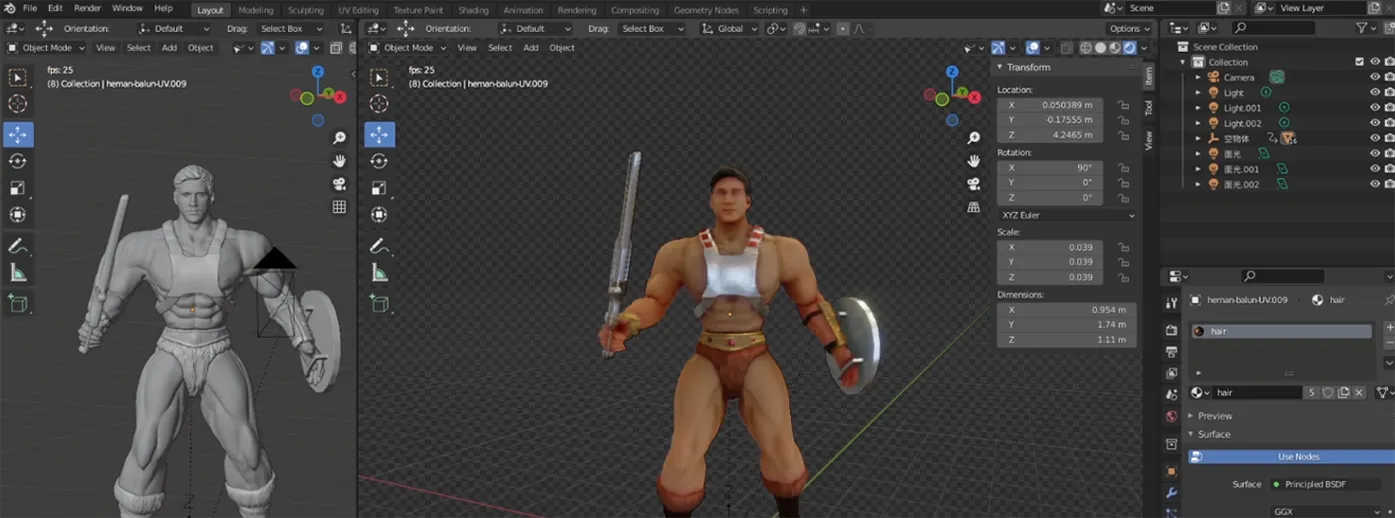The image size is (1395, 518).
Task: Open the Output properties tab icon
Action: tap(1171, 352)
